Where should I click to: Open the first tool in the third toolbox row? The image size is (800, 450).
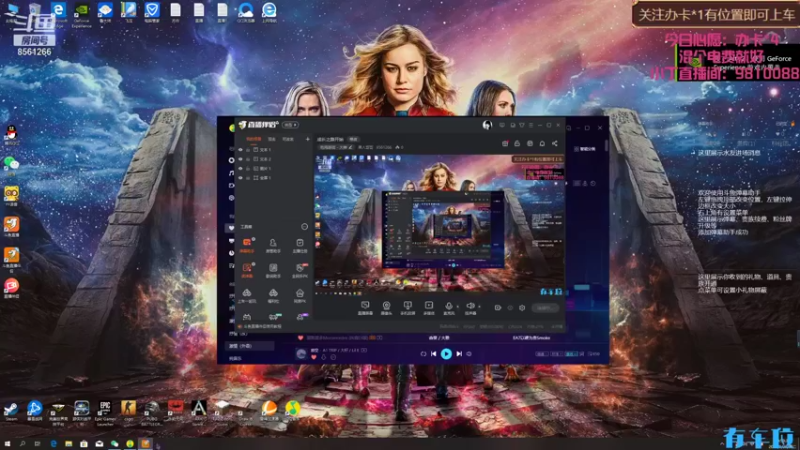pos(247,295)
